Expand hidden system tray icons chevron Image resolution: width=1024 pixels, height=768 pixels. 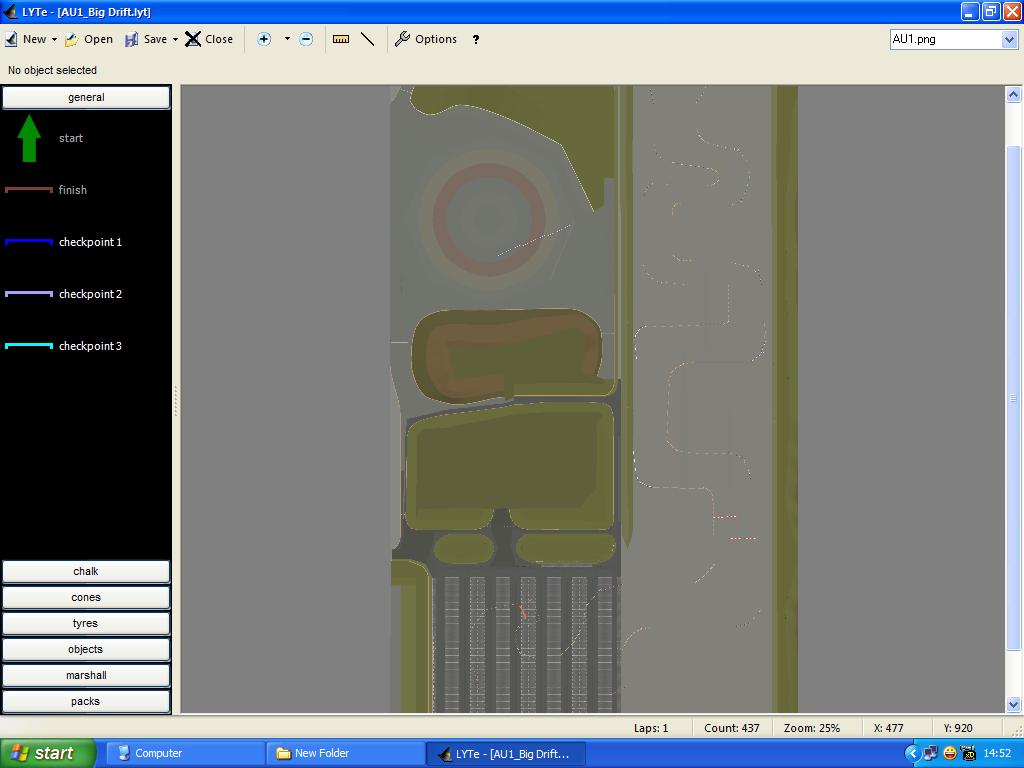click(x=912, y=753)
